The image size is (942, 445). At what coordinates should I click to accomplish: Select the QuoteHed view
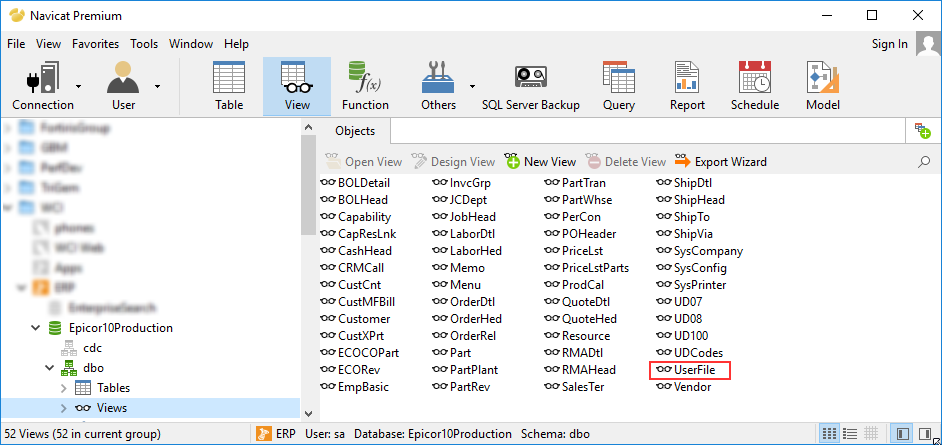[x=581, y=319]
